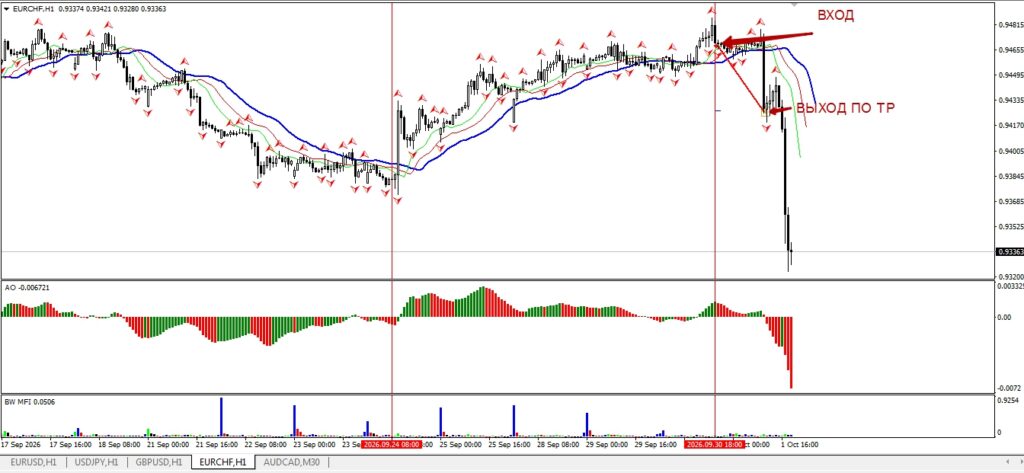
Task: Click the BW MFI 0.0506 indicator label
Action: coord(29,402)
